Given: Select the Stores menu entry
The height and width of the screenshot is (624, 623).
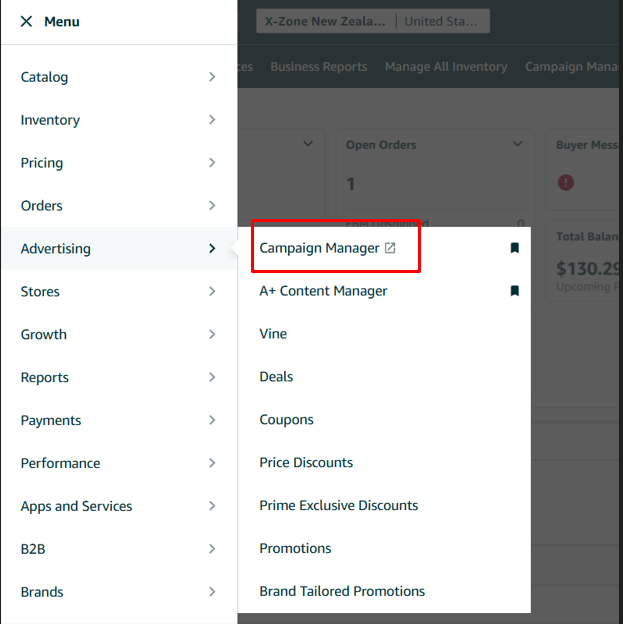Looking at the screenshot, I should [x=40, y=292].
